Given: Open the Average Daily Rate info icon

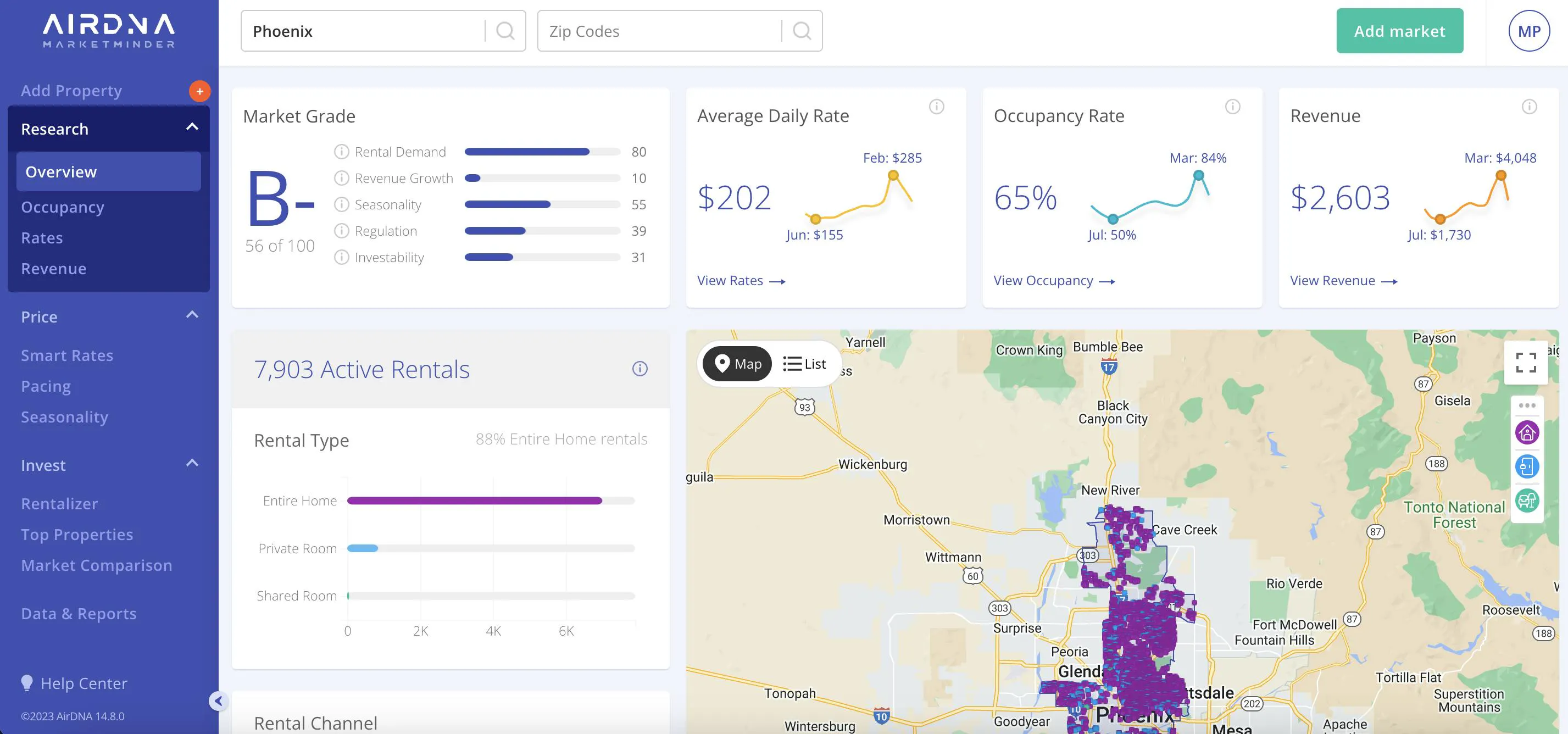Looking at the screenshot, I should 936,107.
